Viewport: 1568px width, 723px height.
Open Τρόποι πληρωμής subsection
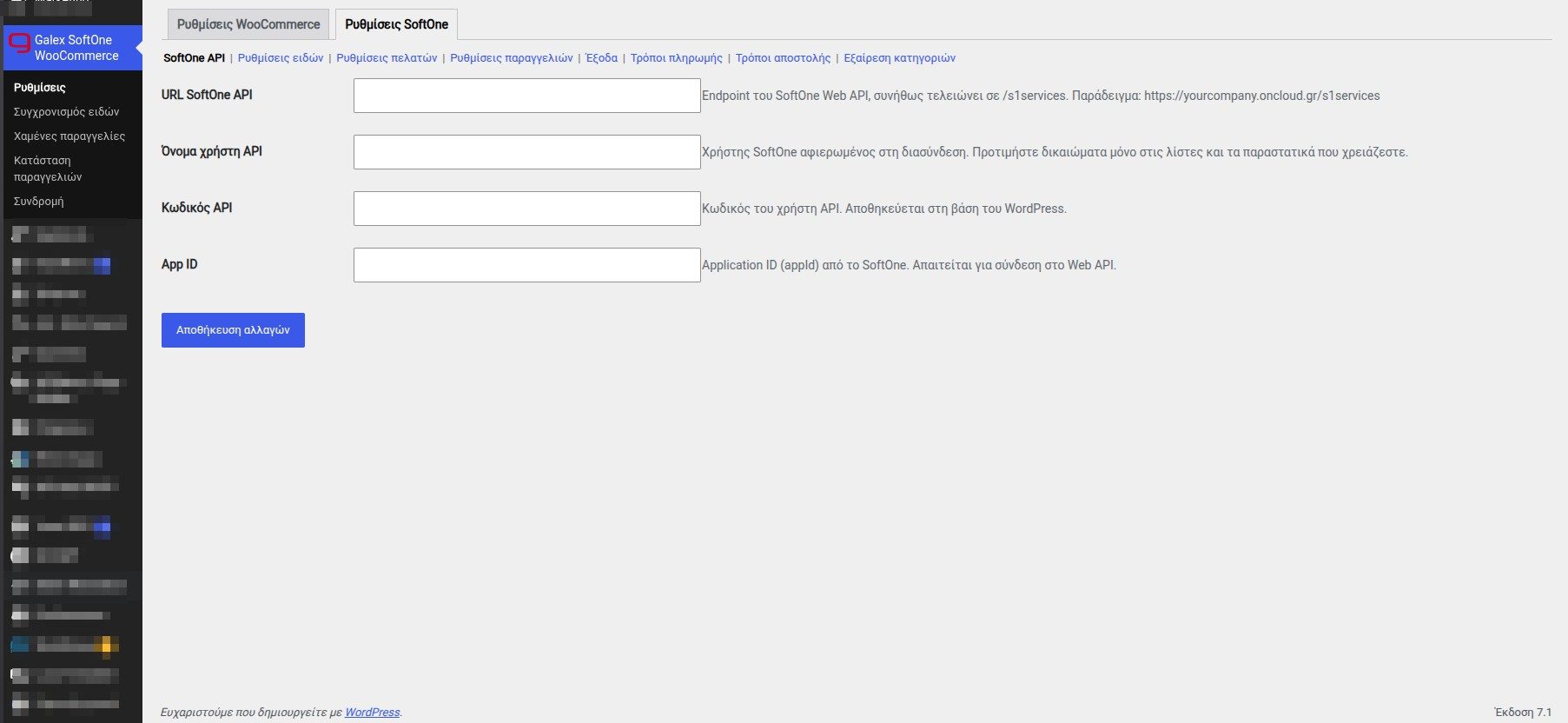coord(677,58)
